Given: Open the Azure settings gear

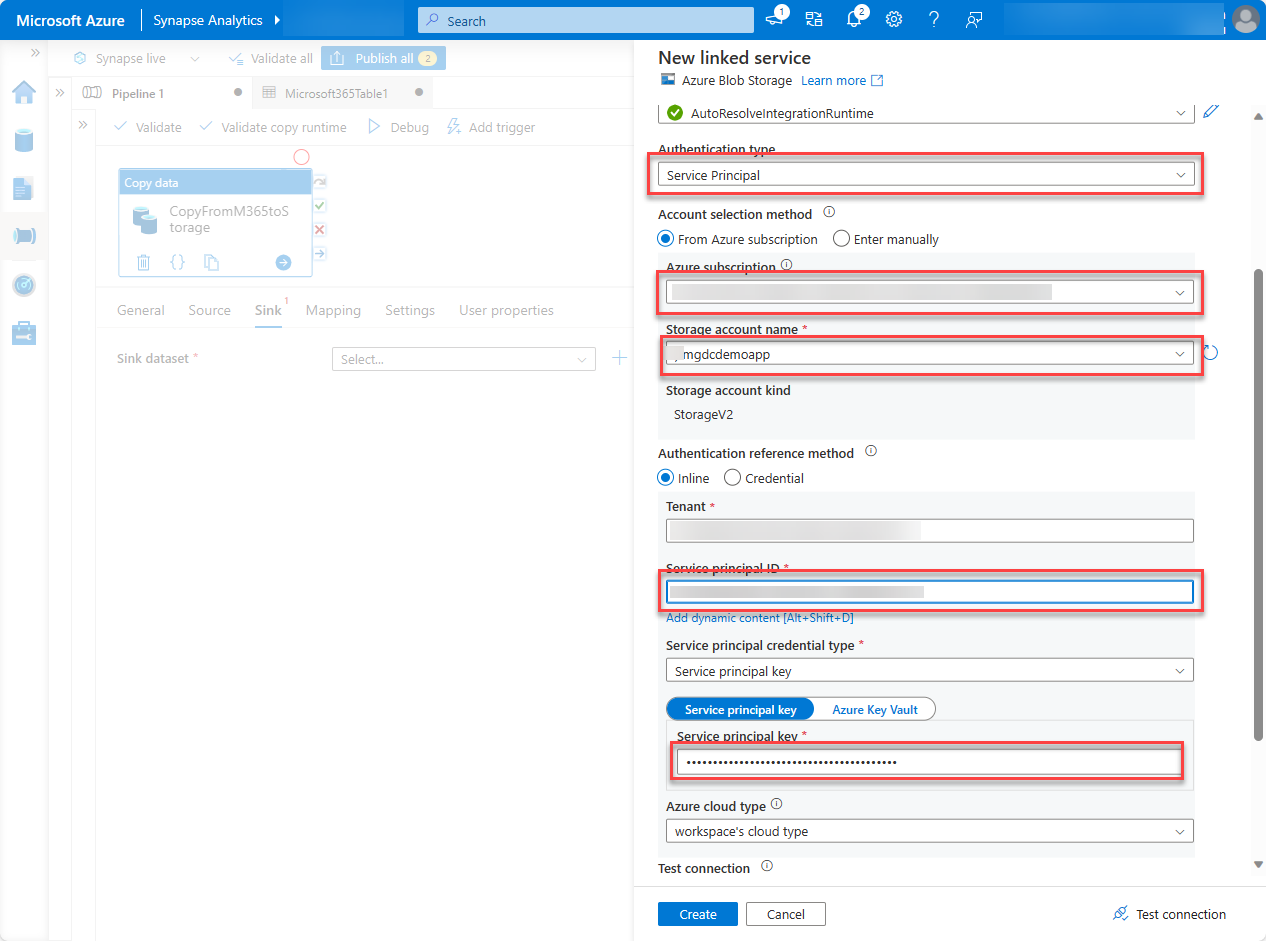Looking at the screenshot, I should (893, 19).
